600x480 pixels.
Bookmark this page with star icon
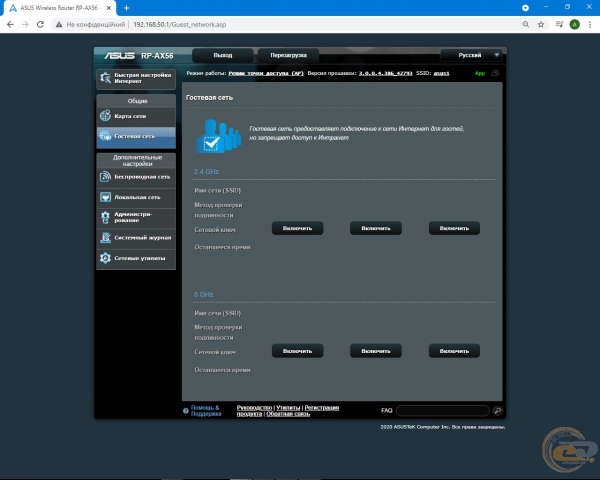[541, 24]
